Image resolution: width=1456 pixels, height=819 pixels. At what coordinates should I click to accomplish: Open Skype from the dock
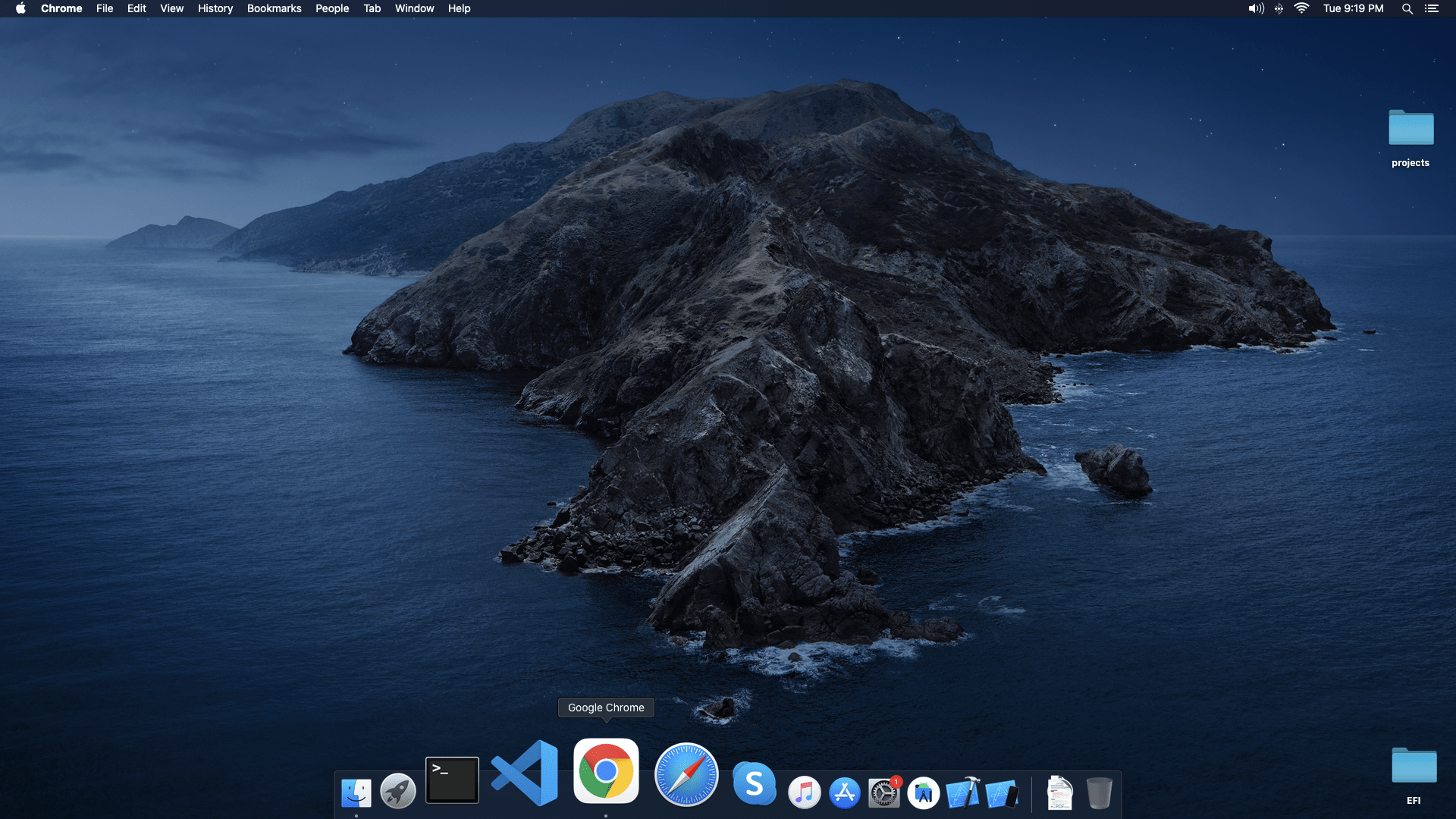[x=755, y=783]
